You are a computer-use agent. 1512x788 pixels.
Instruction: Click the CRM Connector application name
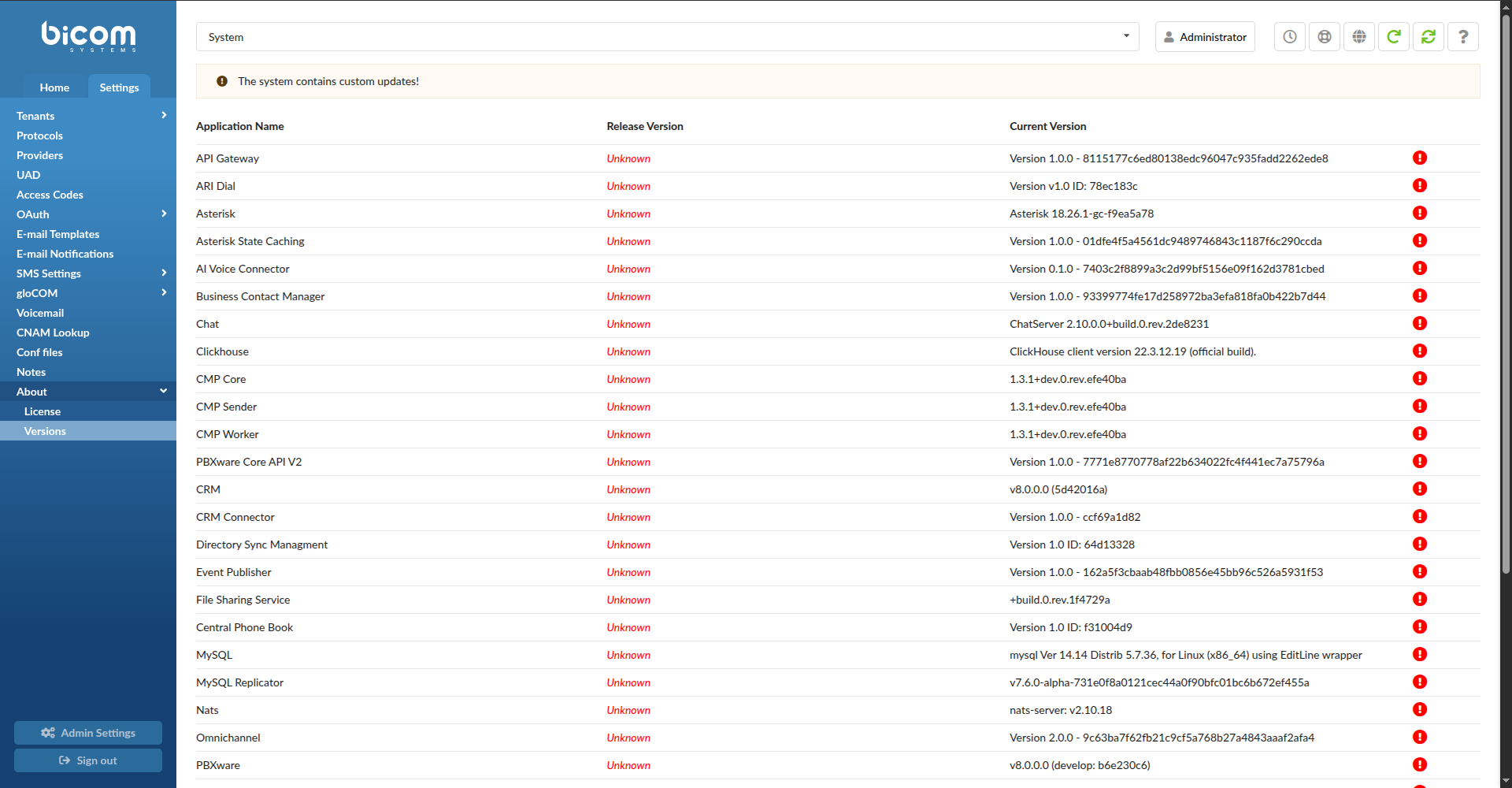pyautogui.click(x=235, y=517)
